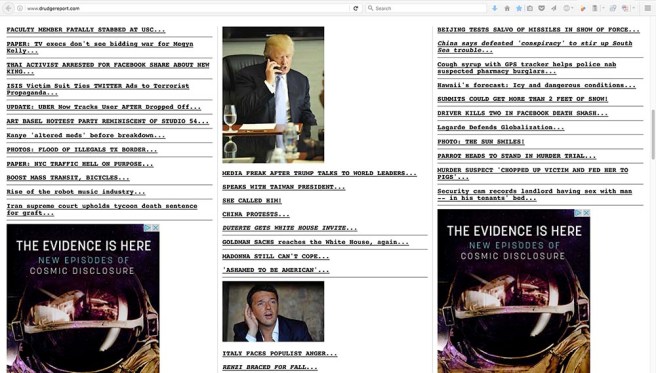Open 'SHE CALLED HIM!' link
The image size is (656, 373).
[252, 201]
